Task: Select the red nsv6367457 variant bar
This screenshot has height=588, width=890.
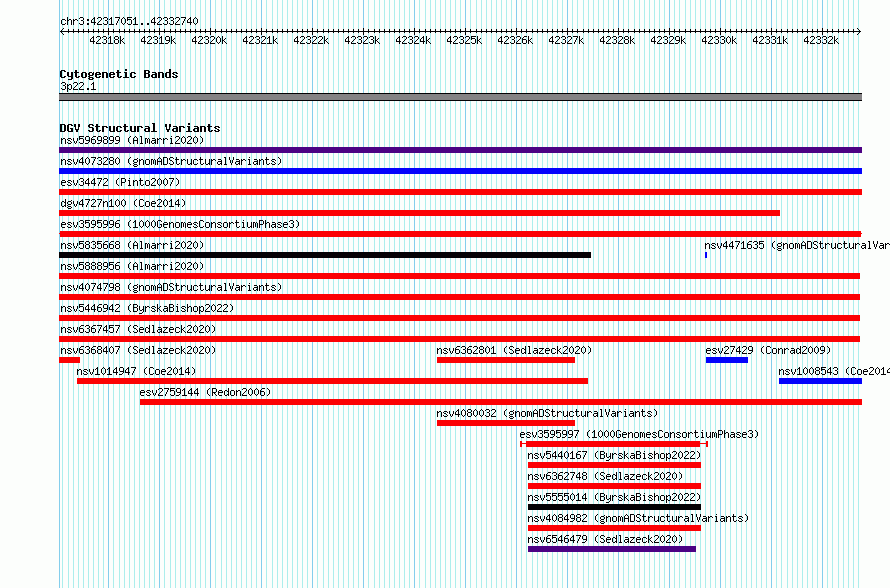Action: (459, 339)
